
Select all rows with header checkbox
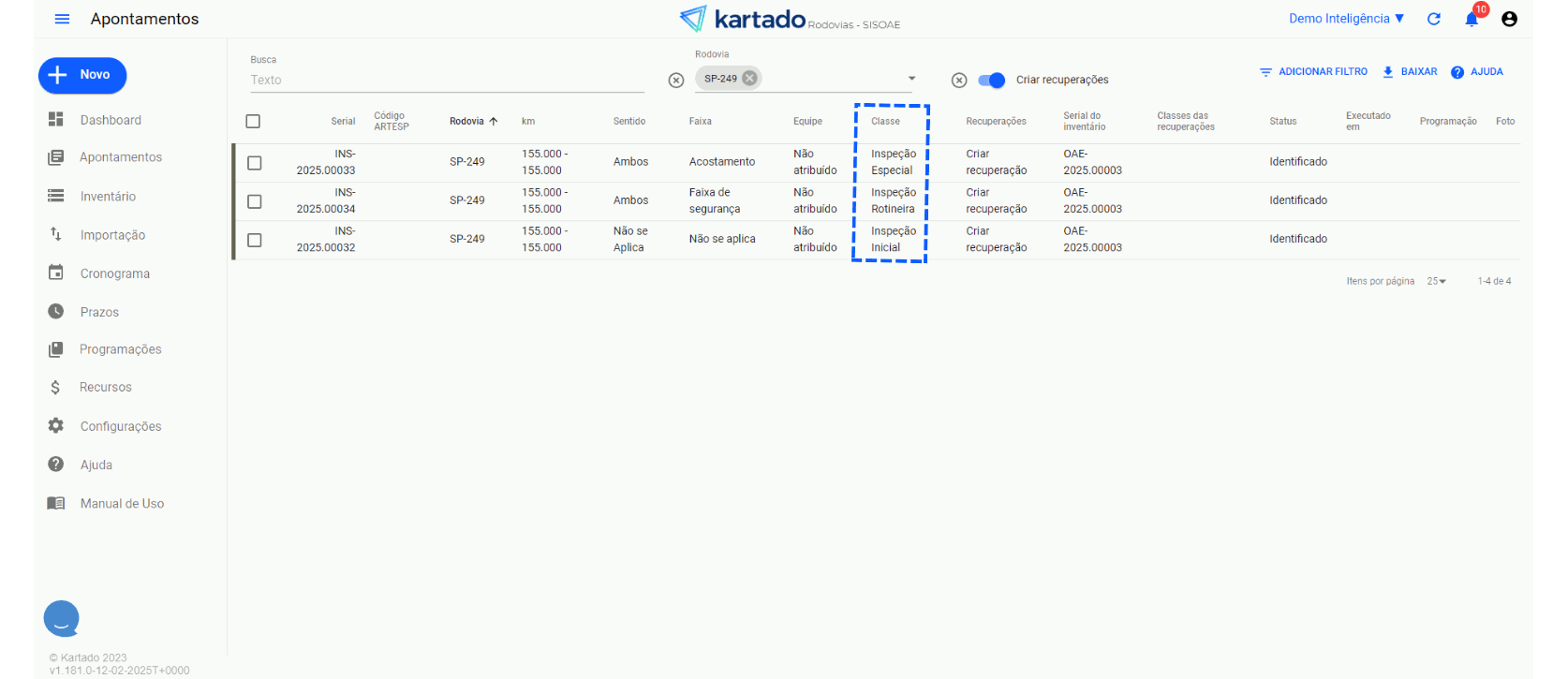click(x=253, y=122)
